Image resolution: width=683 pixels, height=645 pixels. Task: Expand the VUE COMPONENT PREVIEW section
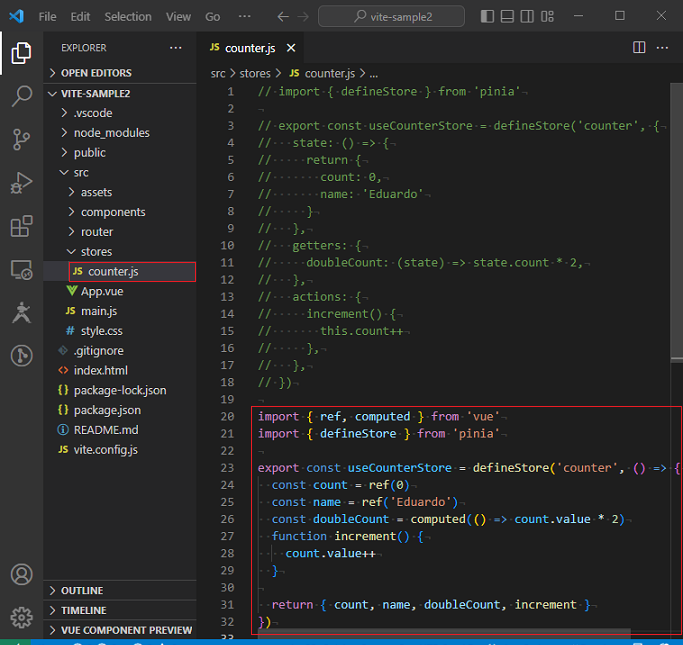click(120, 630)
